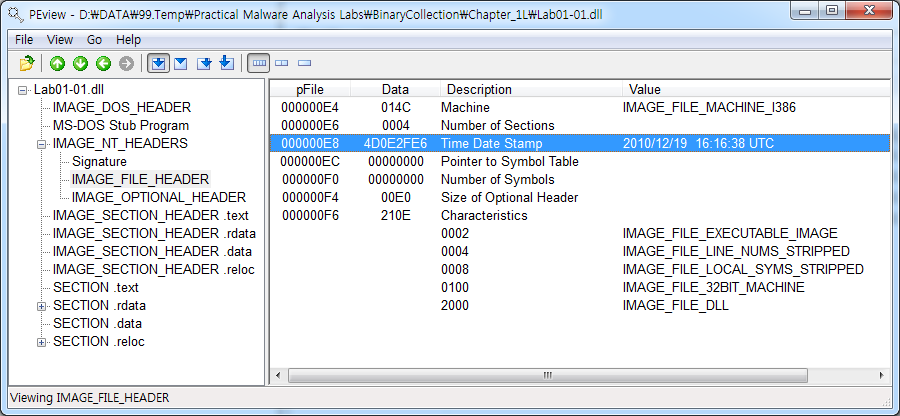Open the Go menu

click(x=94, y=40)
